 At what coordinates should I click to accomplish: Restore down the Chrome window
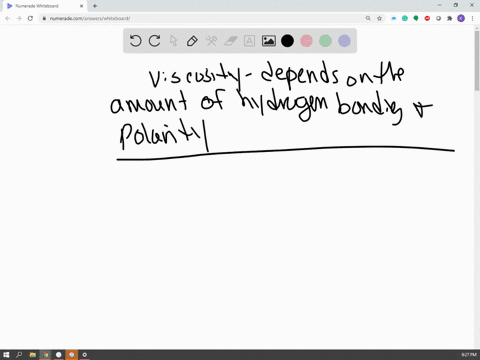[x=456, y=5]
